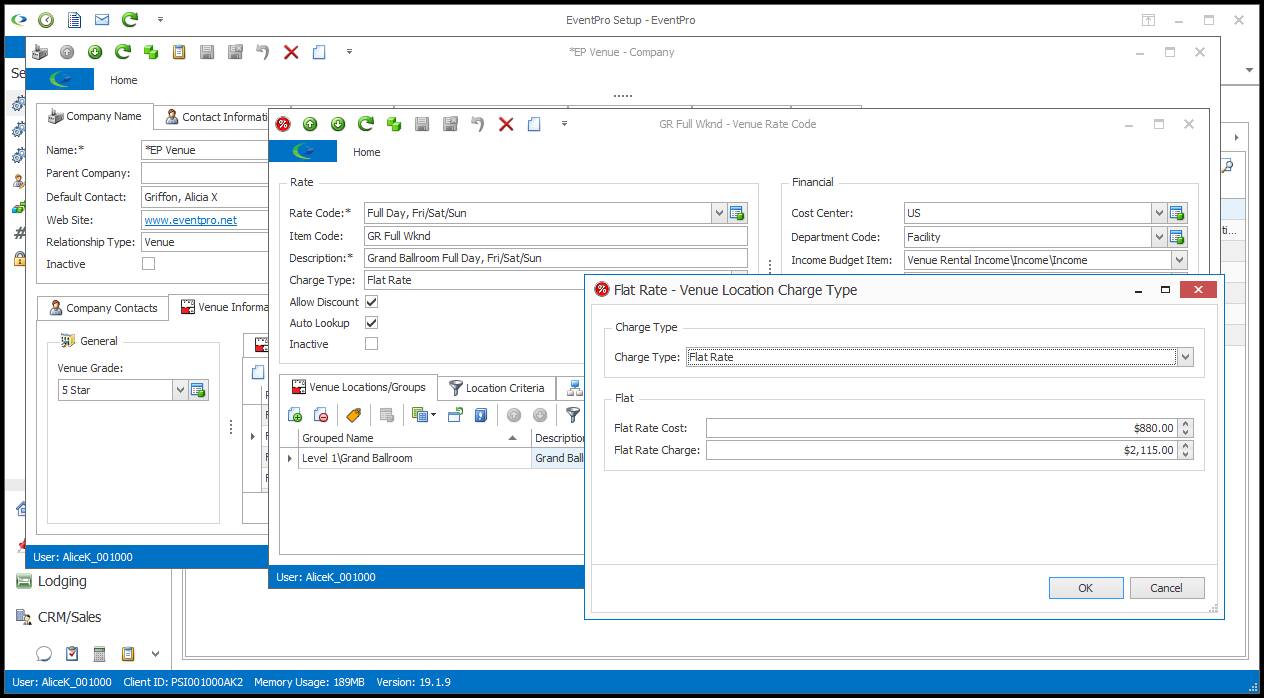Click the filter funnel icon in locations toolbar
Screen dimensions: 1264x698
tap(573, 415)
